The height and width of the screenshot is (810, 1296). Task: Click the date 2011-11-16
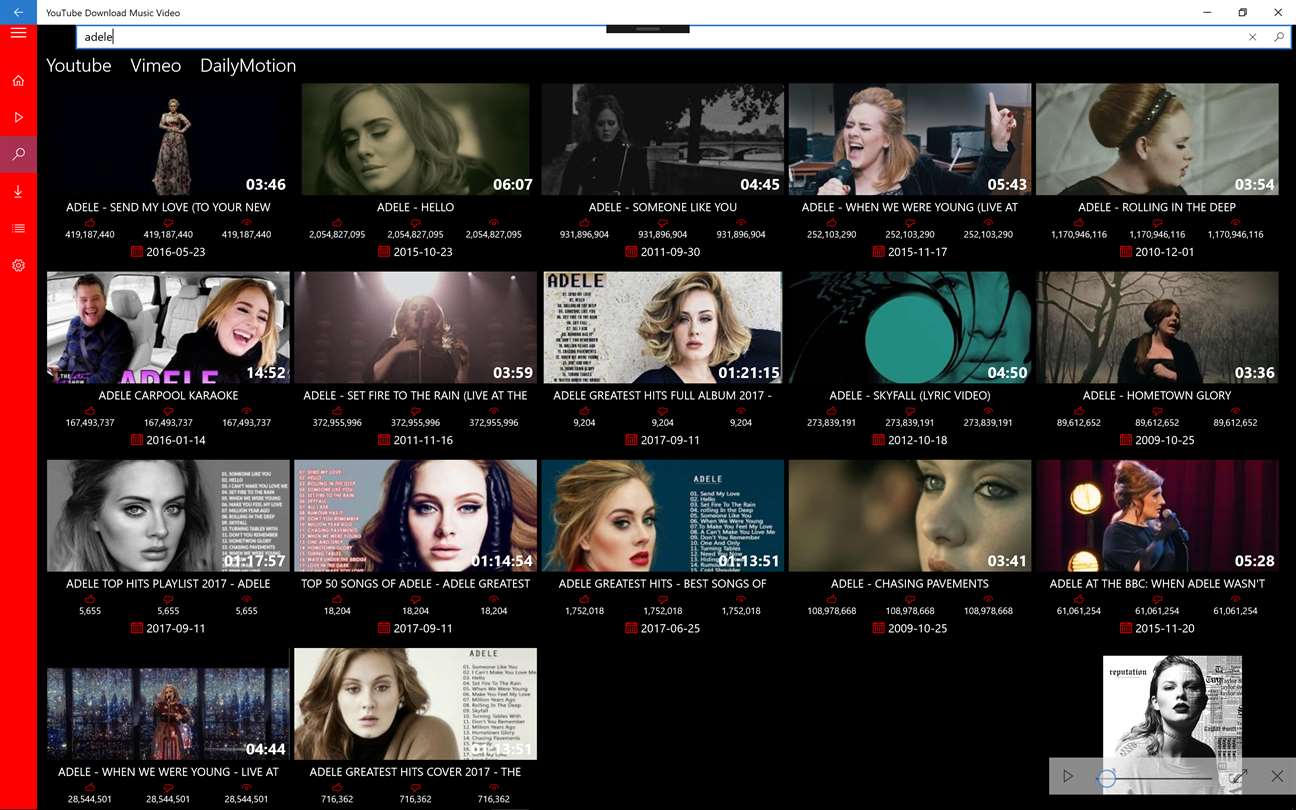[423, 440]
